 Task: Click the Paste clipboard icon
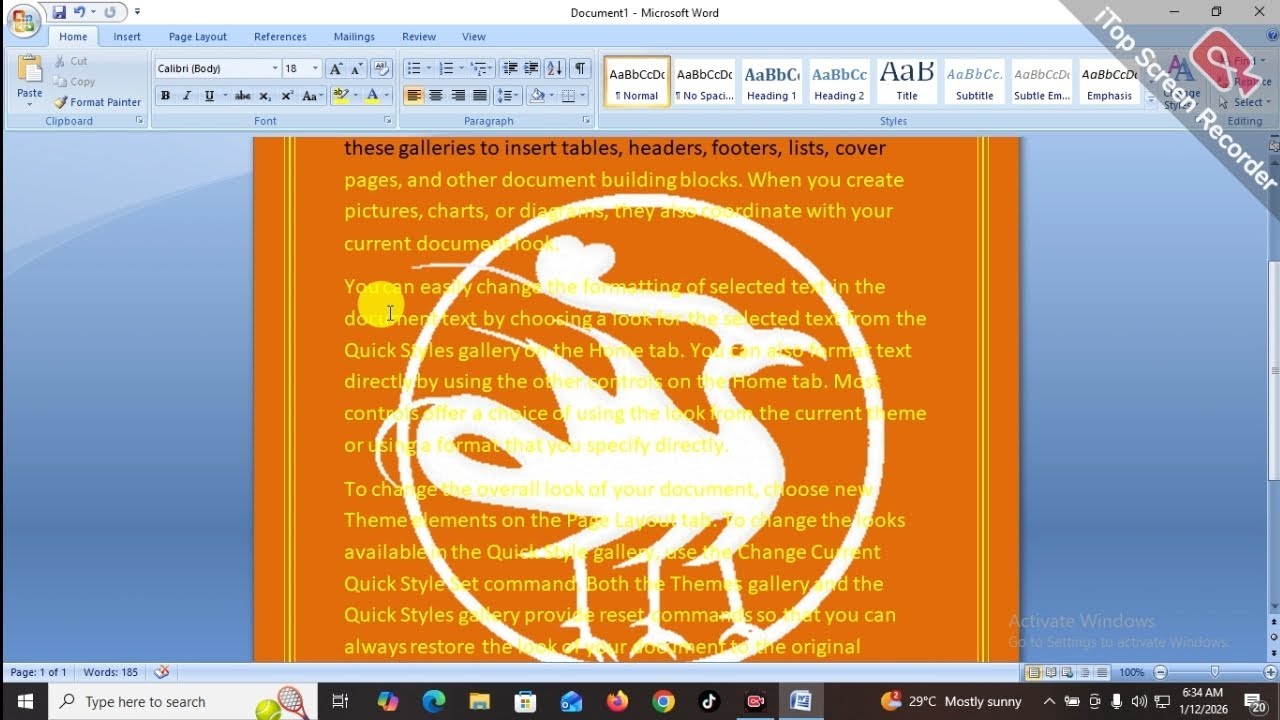tap(30, 69)
